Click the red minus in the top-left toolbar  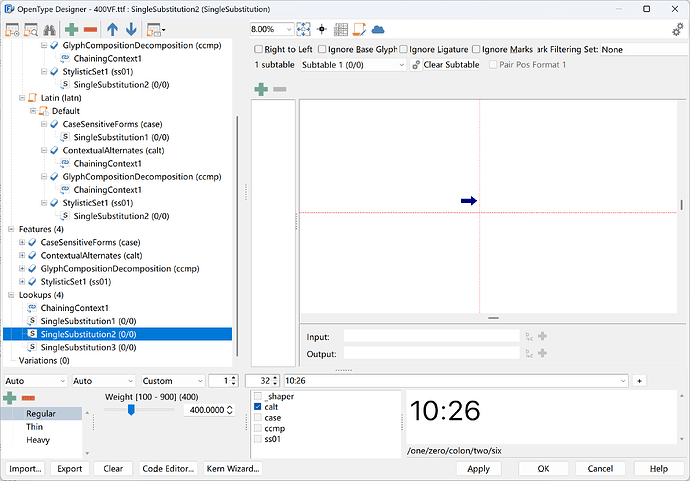tap(90, 29)
